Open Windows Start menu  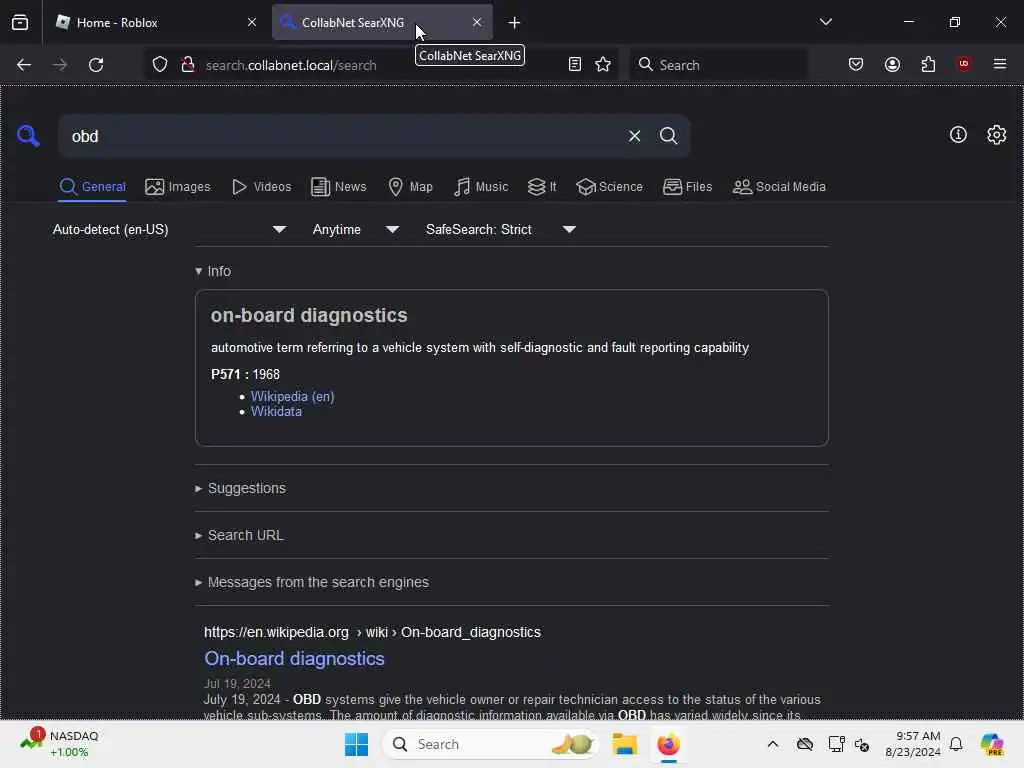click(356, 744)
